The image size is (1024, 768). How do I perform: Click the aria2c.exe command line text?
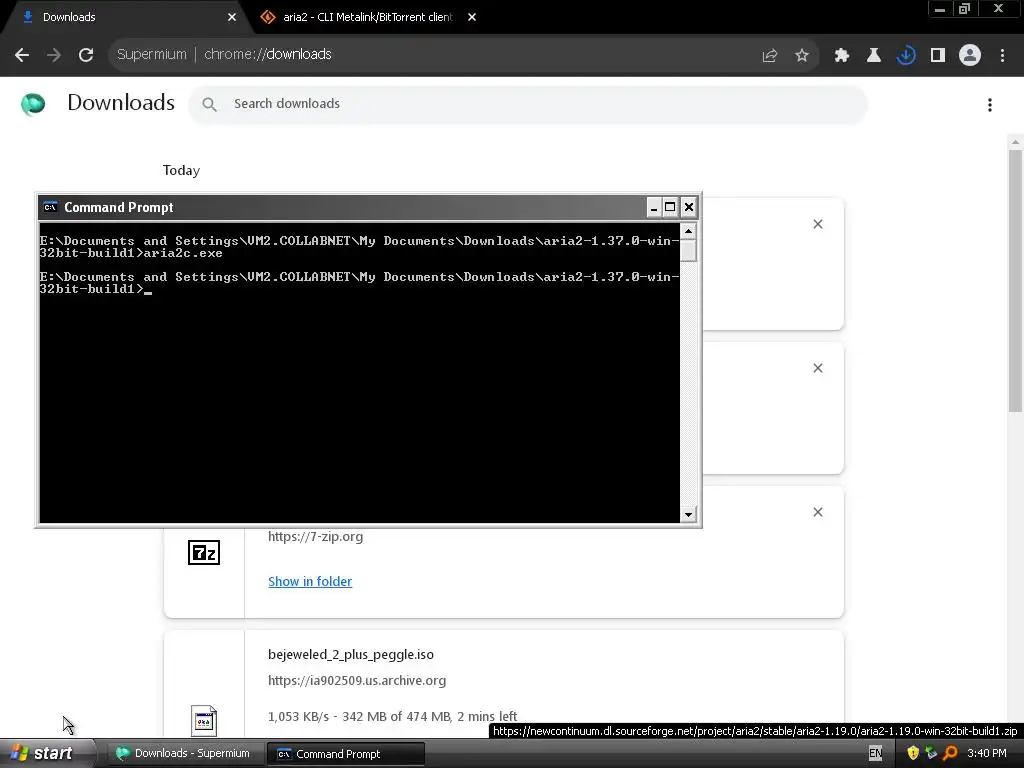183,253
